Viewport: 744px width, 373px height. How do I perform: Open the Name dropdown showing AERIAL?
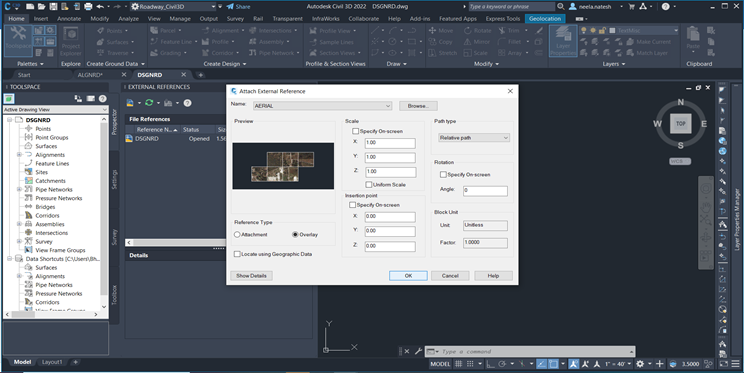pyautogui.click(x=322, y=106)
